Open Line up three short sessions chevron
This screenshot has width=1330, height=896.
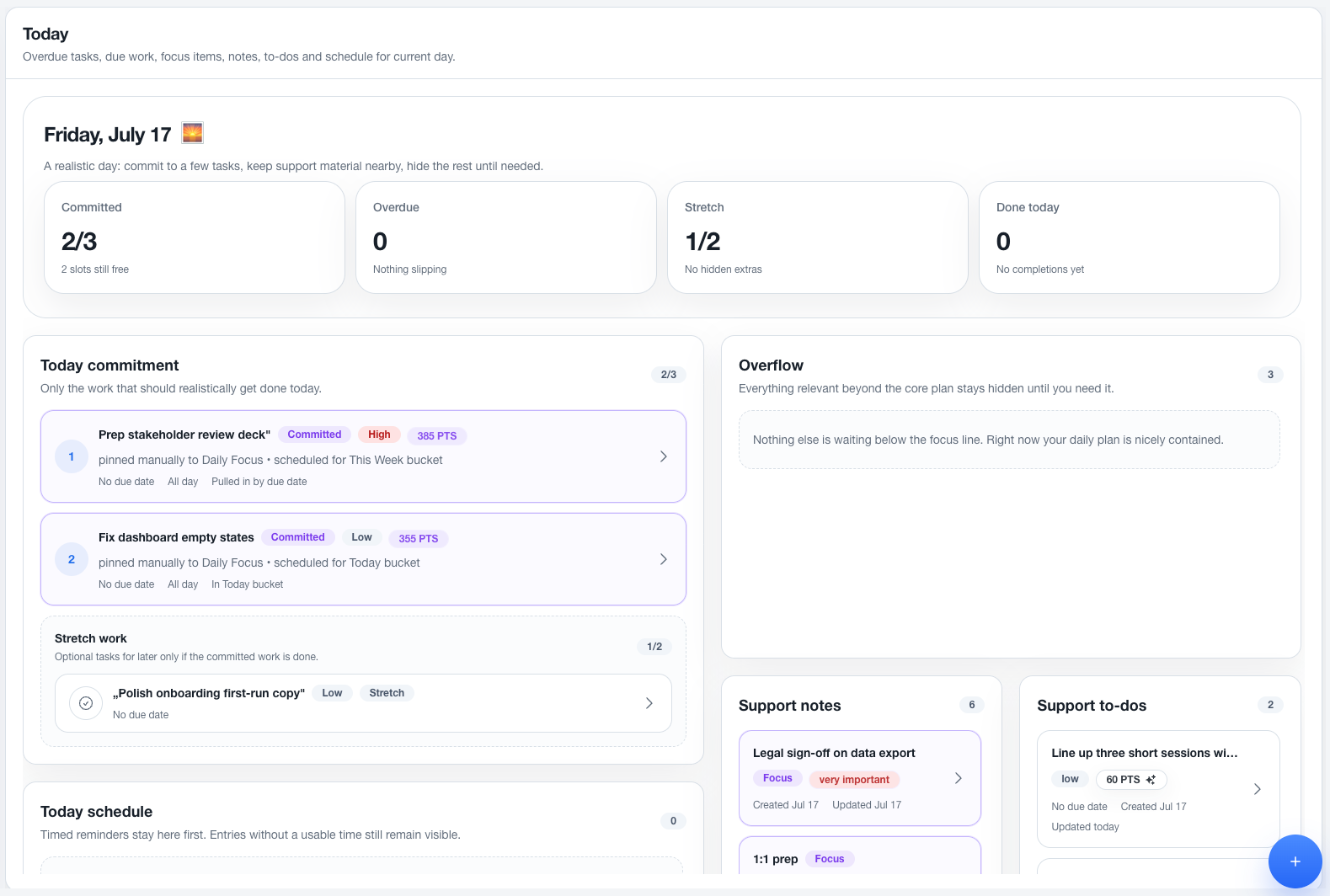click(1258, 789)
